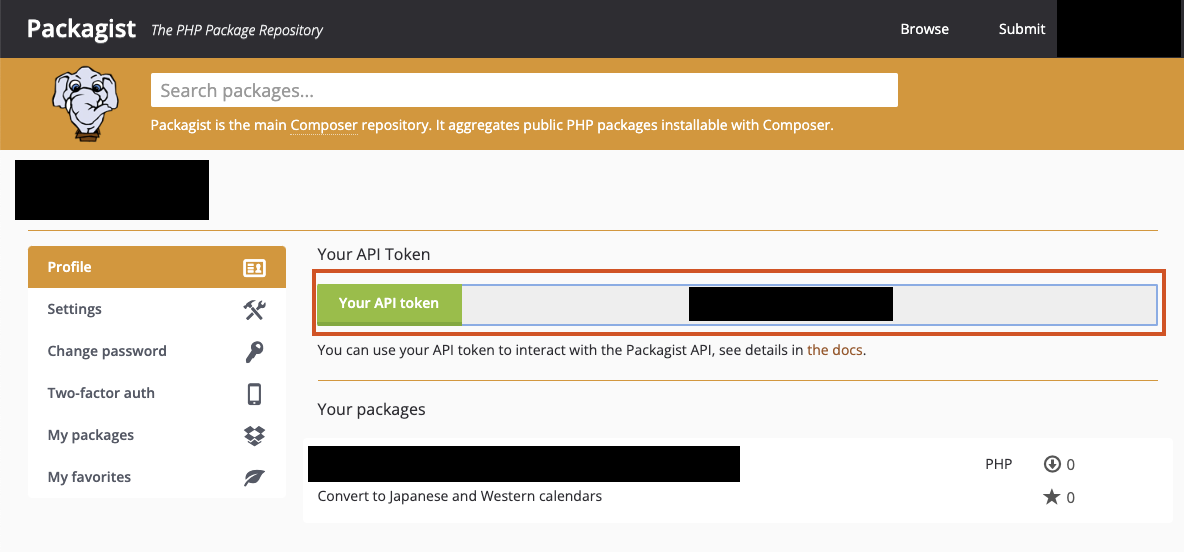This screenshot has width=1184, height=552.
Task: Click the key icon for Change password
Action: click(x=254, y=351)
